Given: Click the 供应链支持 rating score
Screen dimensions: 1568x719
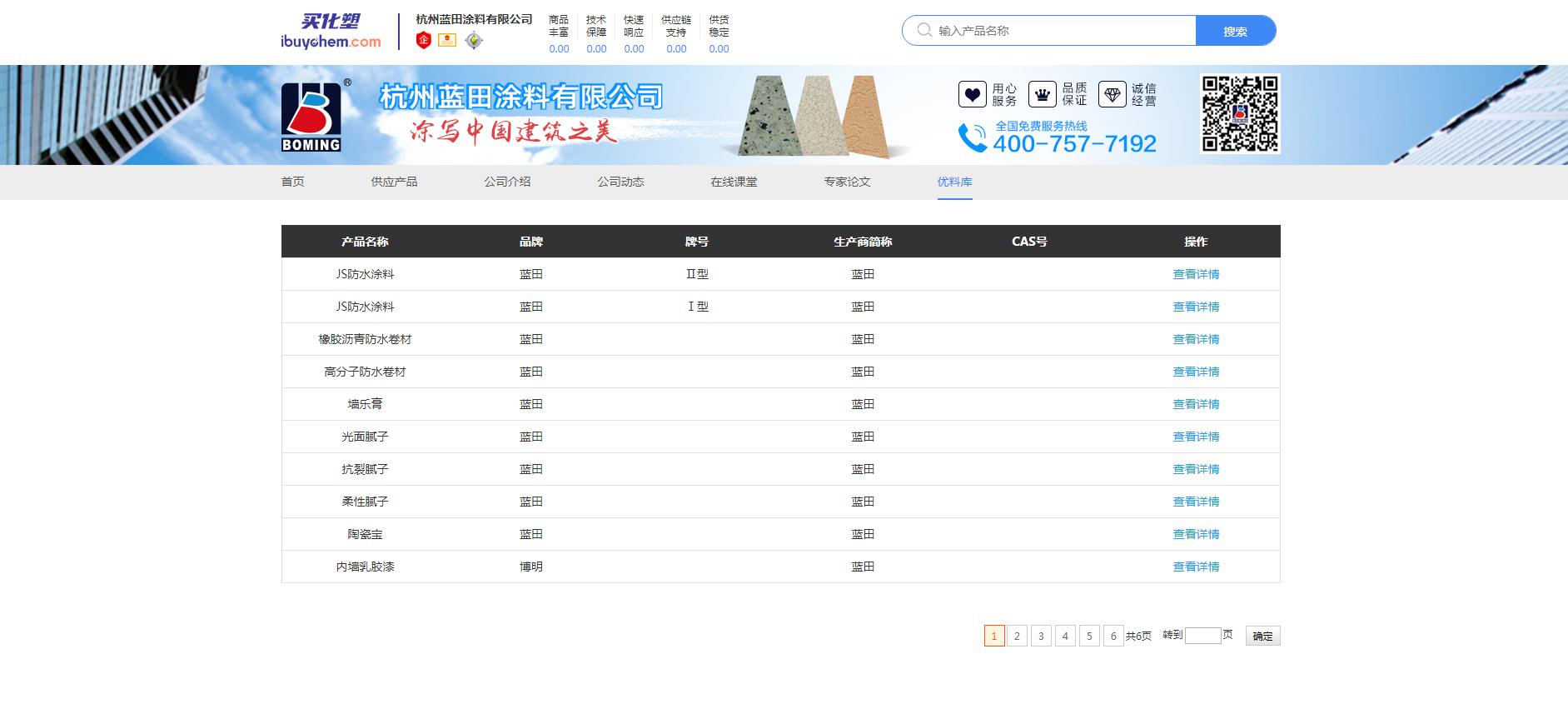Looking at the screenshot, I should click(x=676, y=49).
